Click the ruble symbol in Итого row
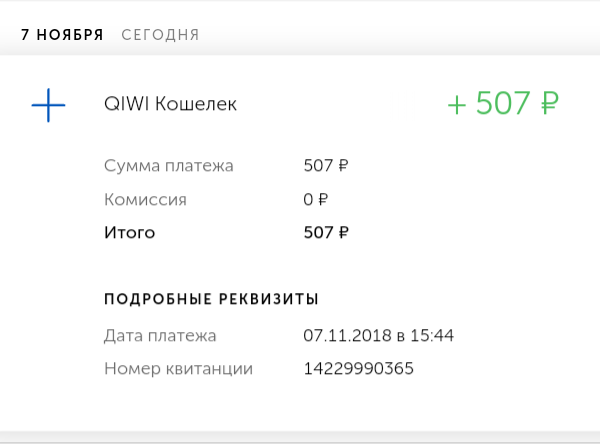The width and height of the screenshot is (600, 444). point(342,233)
